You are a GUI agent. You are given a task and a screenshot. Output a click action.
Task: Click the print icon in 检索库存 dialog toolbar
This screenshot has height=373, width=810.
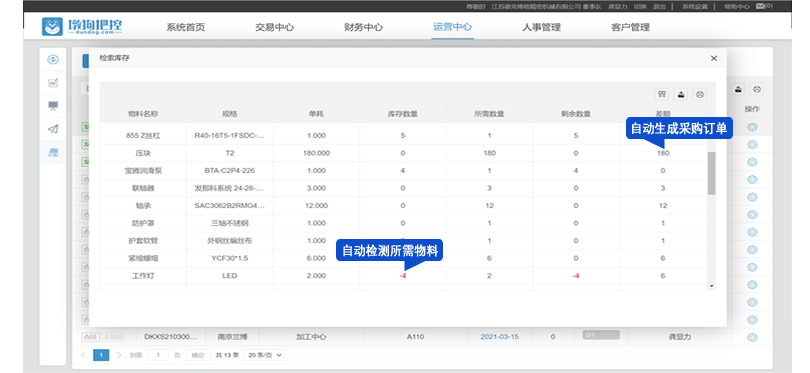[x=699, y=94]
